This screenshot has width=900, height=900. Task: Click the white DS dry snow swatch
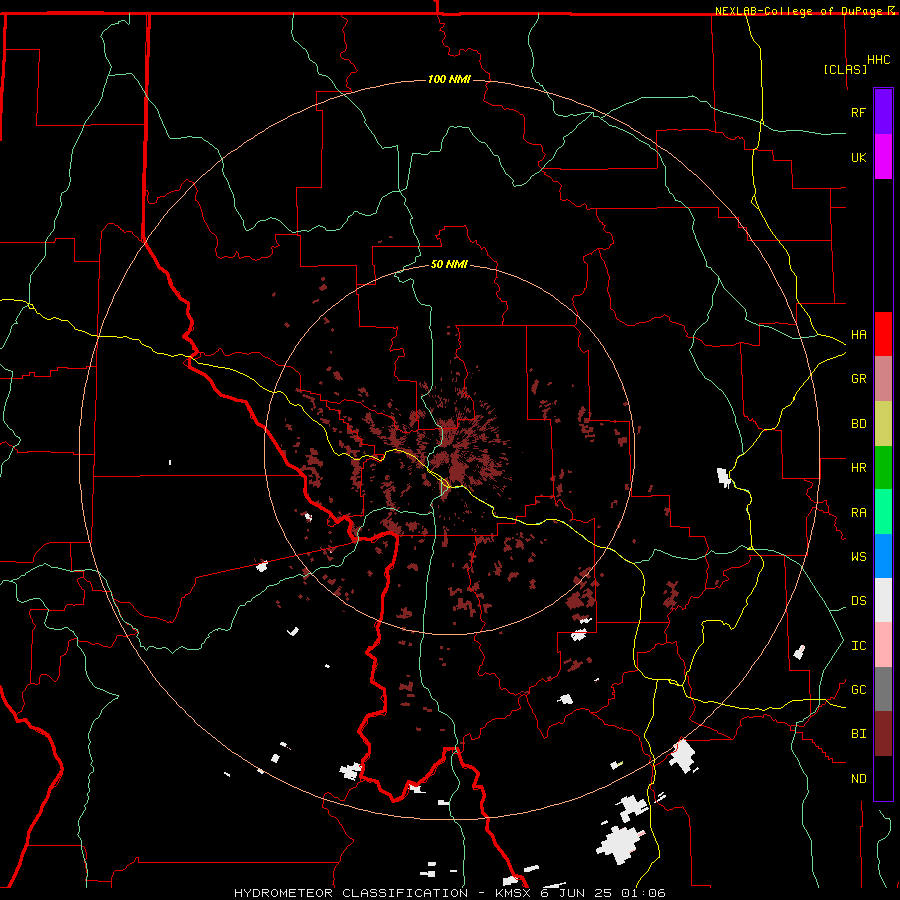coord(883,600)
